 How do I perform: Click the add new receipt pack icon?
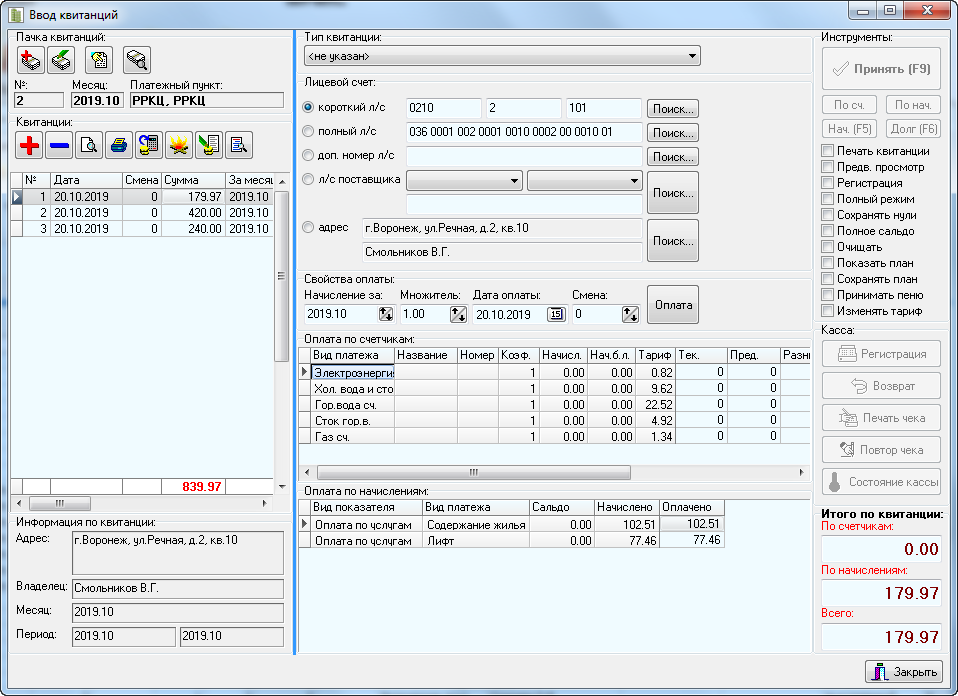[x=30, y=60]
